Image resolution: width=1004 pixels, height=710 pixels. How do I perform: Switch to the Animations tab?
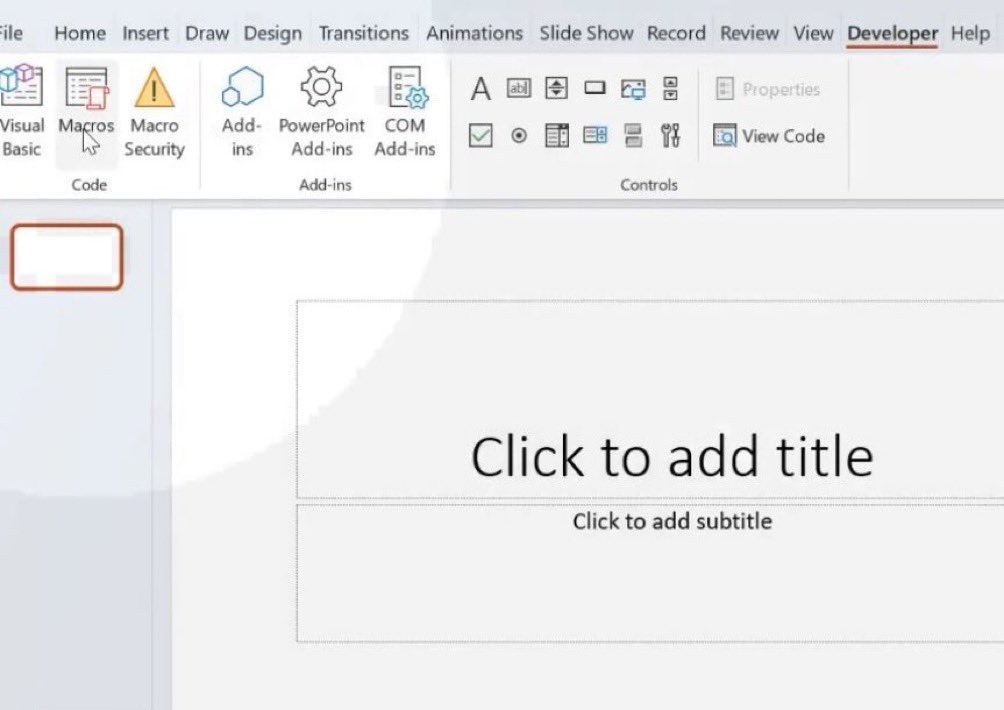(474, 33)
